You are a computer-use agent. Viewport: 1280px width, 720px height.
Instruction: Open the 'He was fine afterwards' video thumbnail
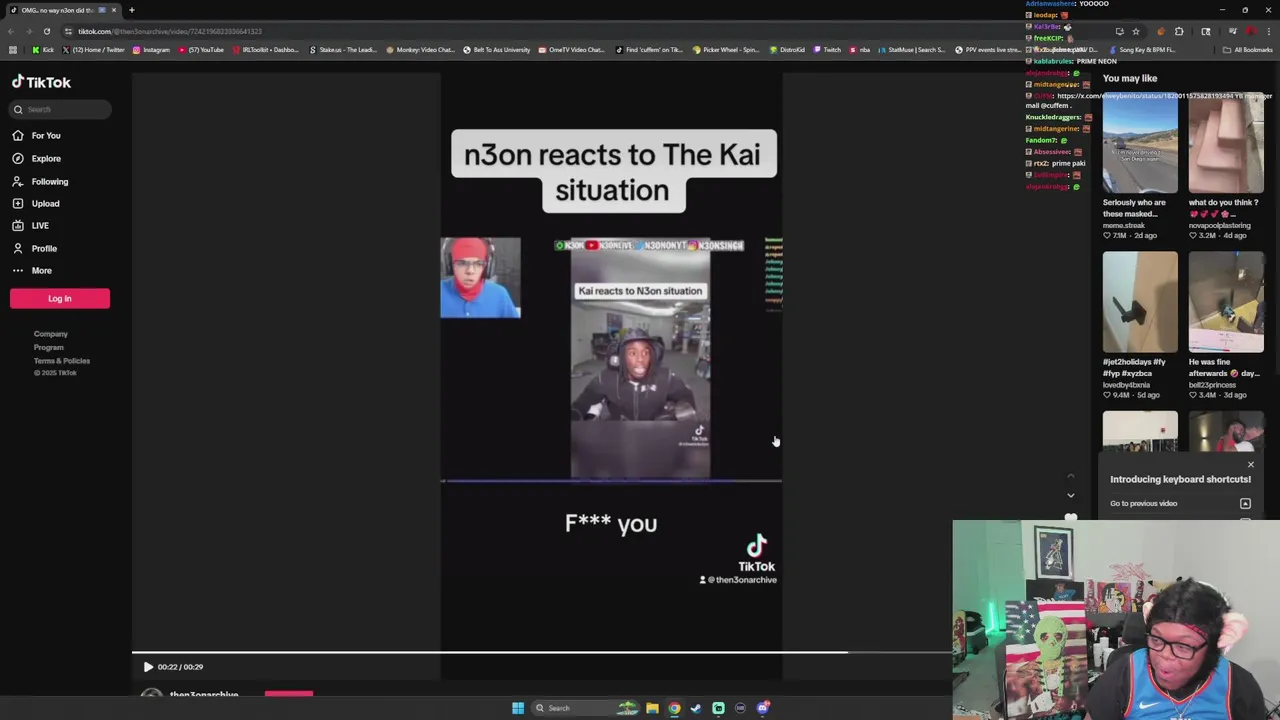pos(1226,302)
